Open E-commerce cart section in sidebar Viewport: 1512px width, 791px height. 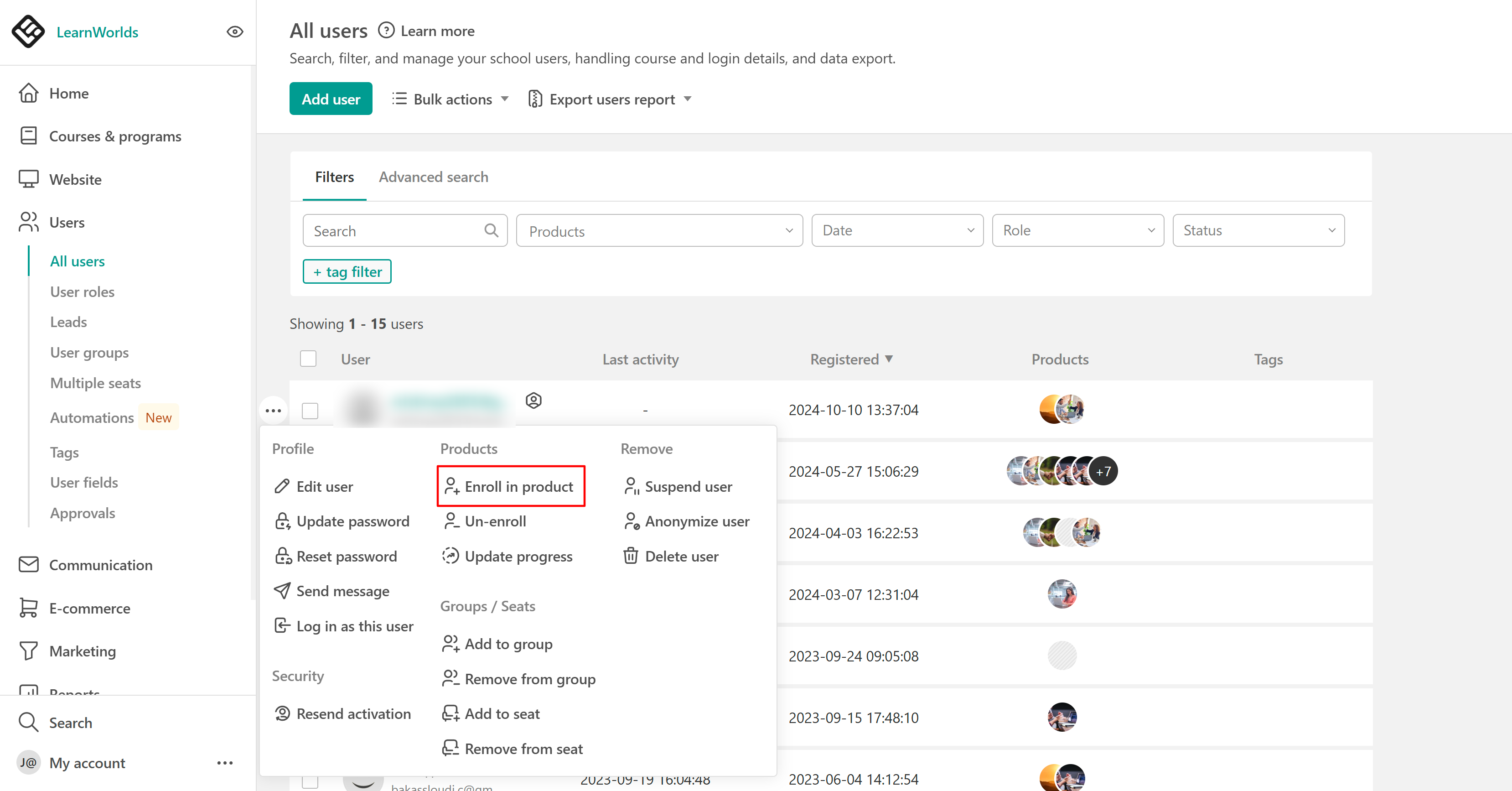pyautogui.click(x=89, y=609)
